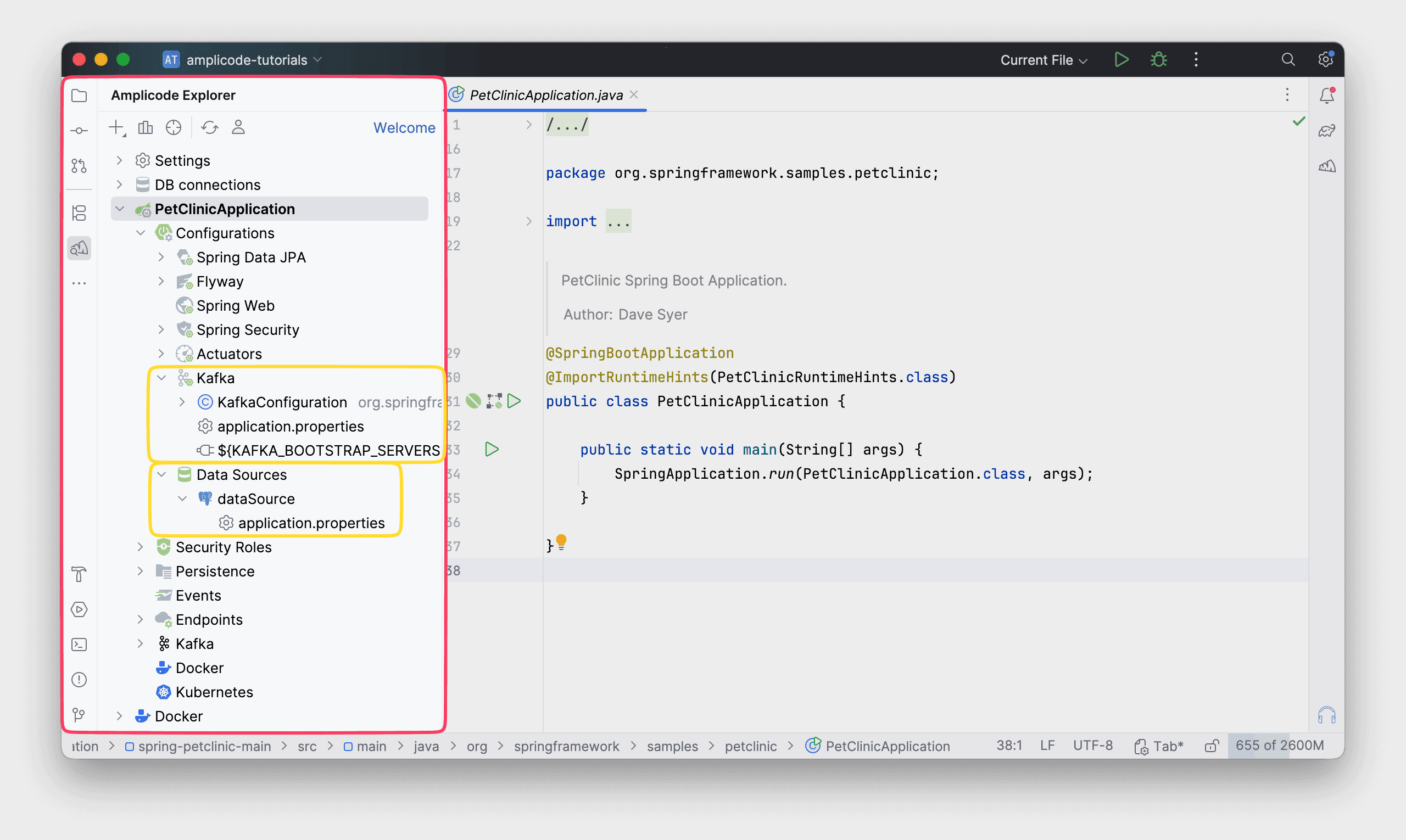Expand the folded import block in editor
The height and width of the screenshot is (840, 1406).
coord(529,221)
